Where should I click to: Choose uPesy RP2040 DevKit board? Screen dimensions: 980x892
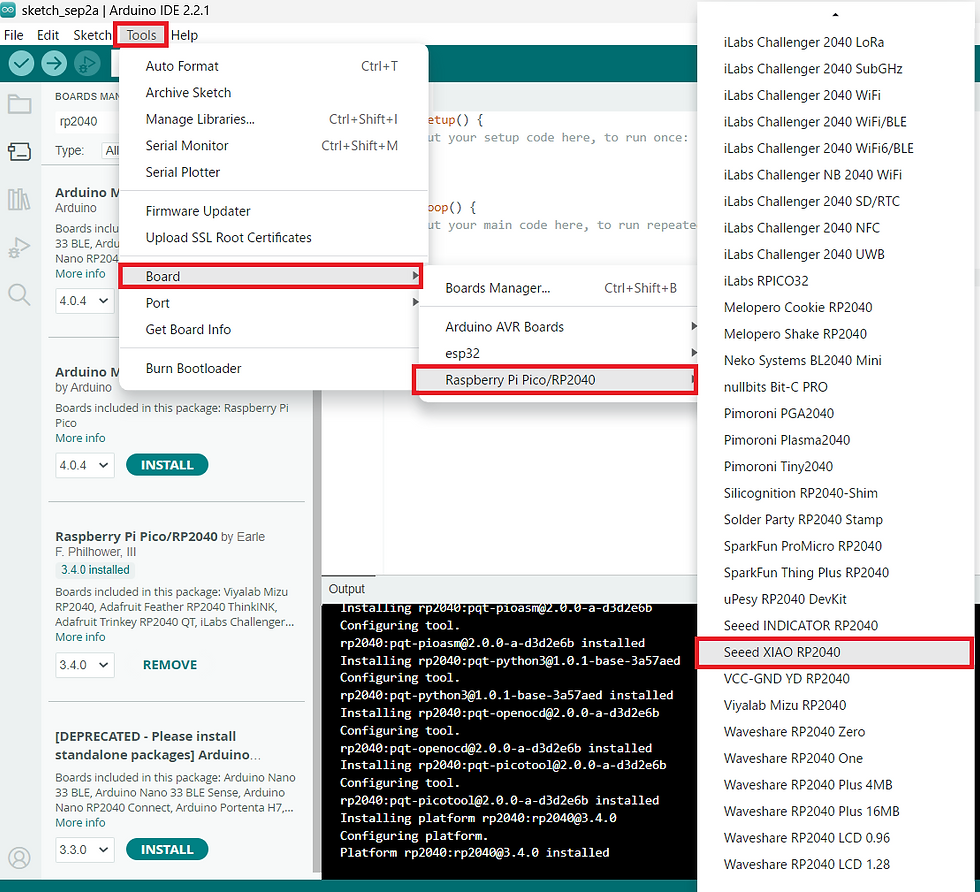coord(834,599)
